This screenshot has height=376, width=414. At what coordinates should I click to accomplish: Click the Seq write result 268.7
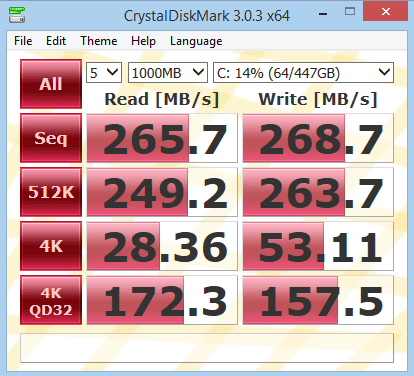(318, 138)
